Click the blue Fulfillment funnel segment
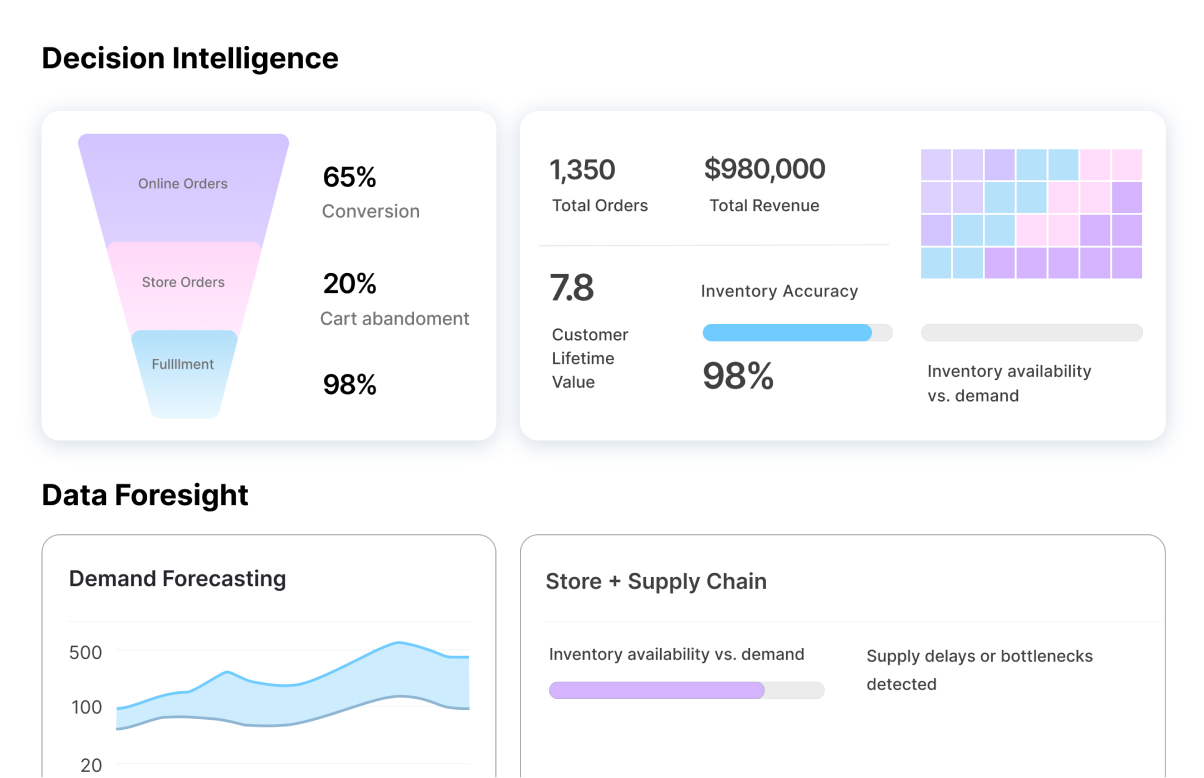 coord(183,366)
